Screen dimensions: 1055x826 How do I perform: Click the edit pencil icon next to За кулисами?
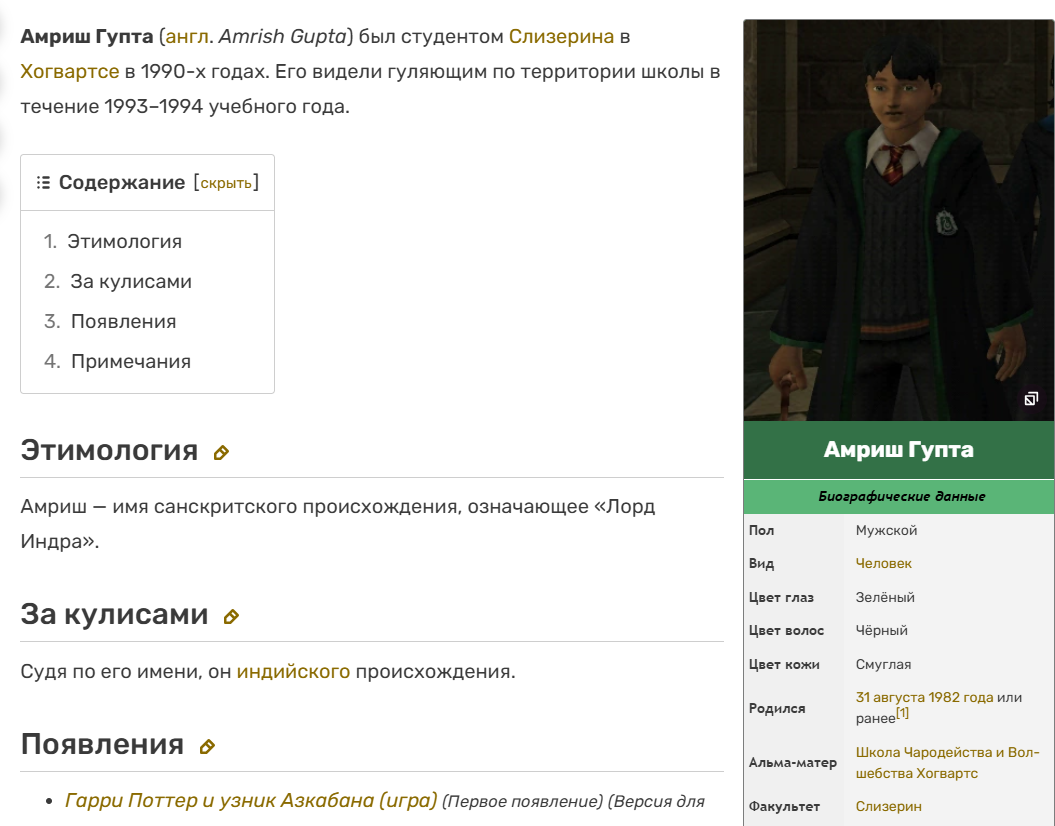pyautogui.click(x=231, y=616)
